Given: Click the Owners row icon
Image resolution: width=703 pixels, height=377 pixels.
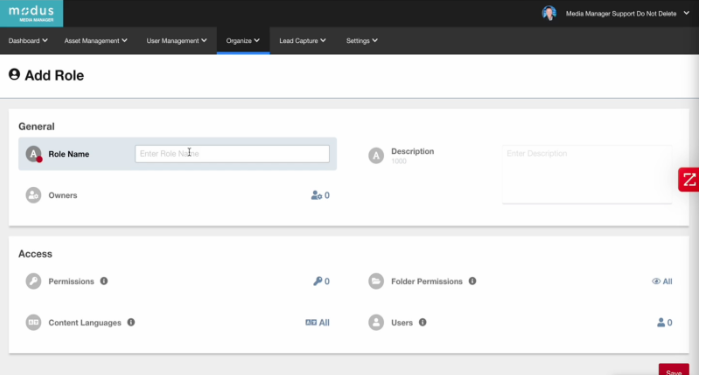Looking at the screenshot, I should click(x=33, y=195).
